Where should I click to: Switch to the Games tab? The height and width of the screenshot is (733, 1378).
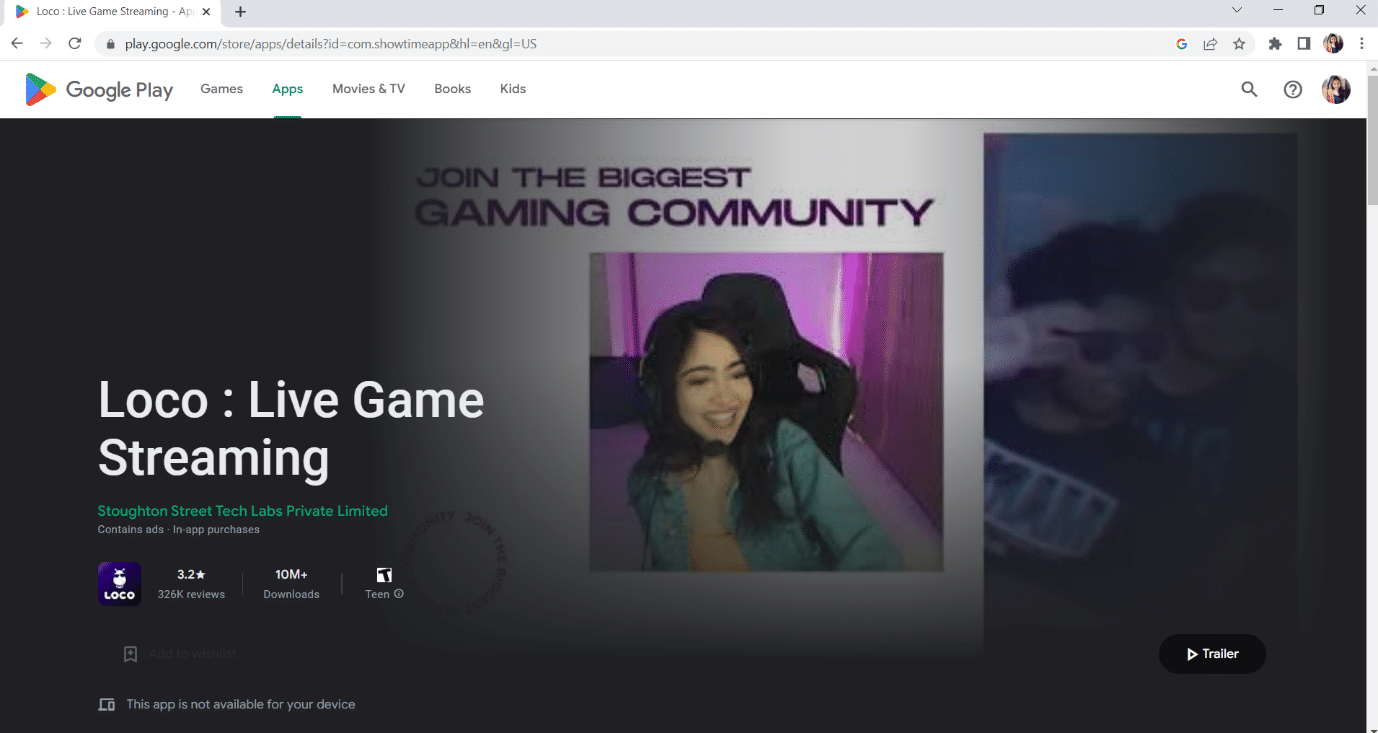click(x=222, y=89)
